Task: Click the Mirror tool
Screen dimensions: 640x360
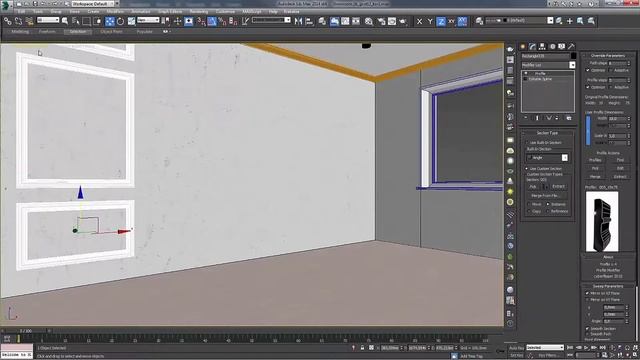Action: click(x=298, y=21)
